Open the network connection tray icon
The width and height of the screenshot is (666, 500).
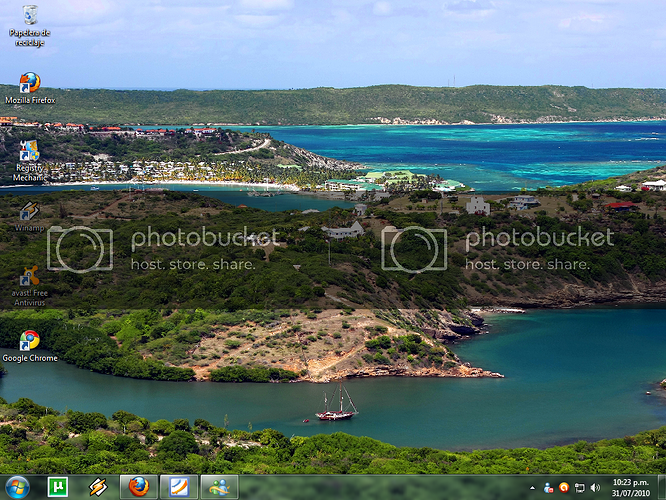click(x=580, y=487)
